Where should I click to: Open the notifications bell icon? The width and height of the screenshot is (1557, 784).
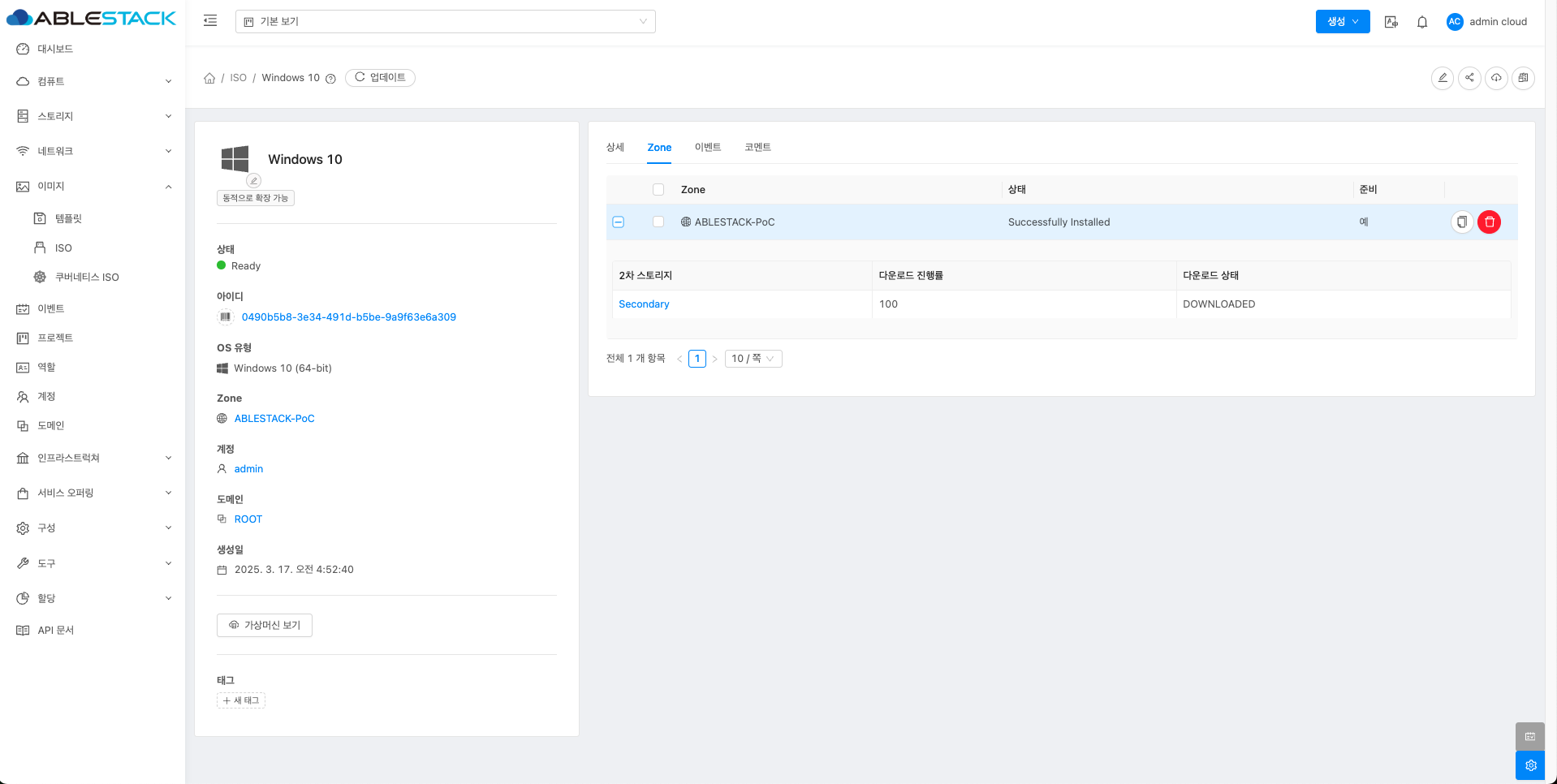[1421, 22]
